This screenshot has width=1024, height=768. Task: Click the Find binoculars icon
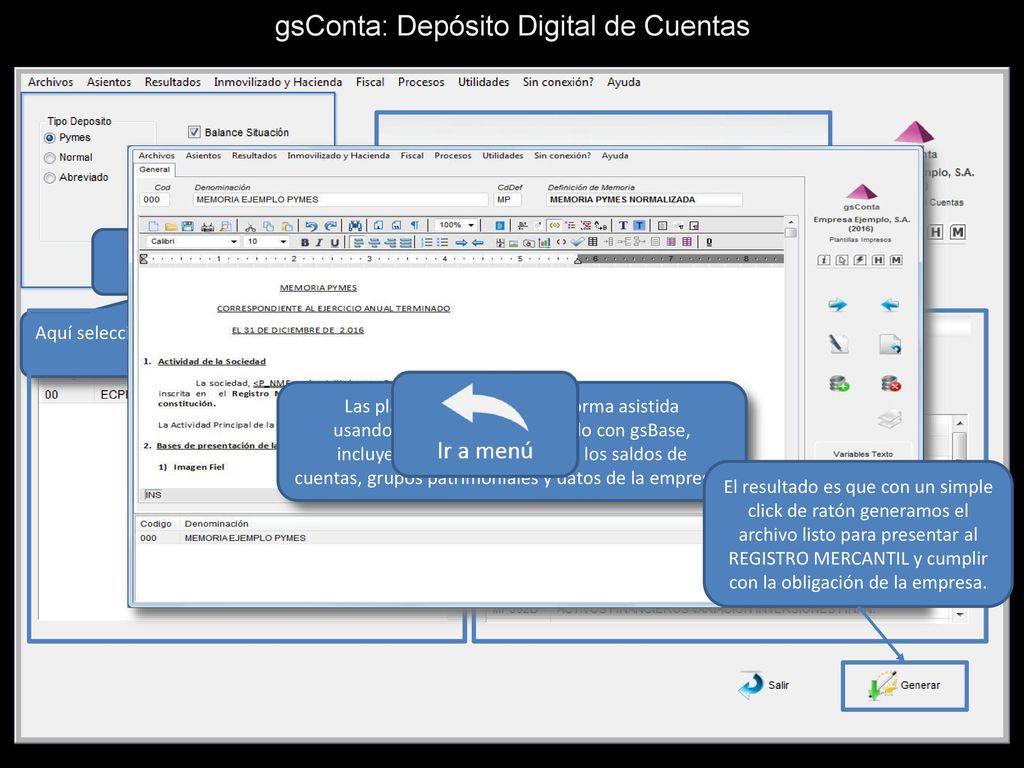pos(355,226)
